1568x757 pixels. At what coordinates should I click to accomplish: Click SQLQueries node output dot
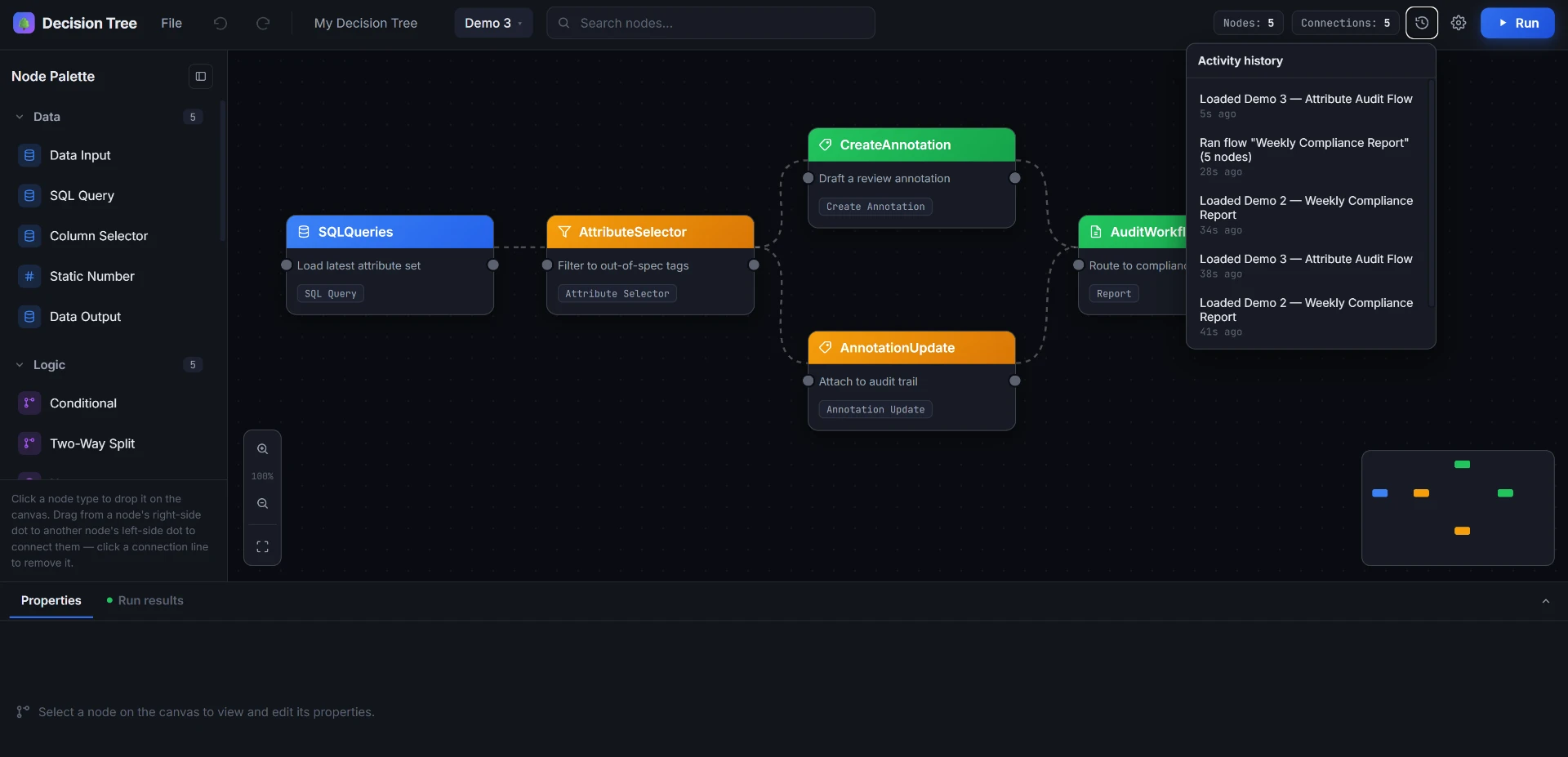click(x=493, y=265)
